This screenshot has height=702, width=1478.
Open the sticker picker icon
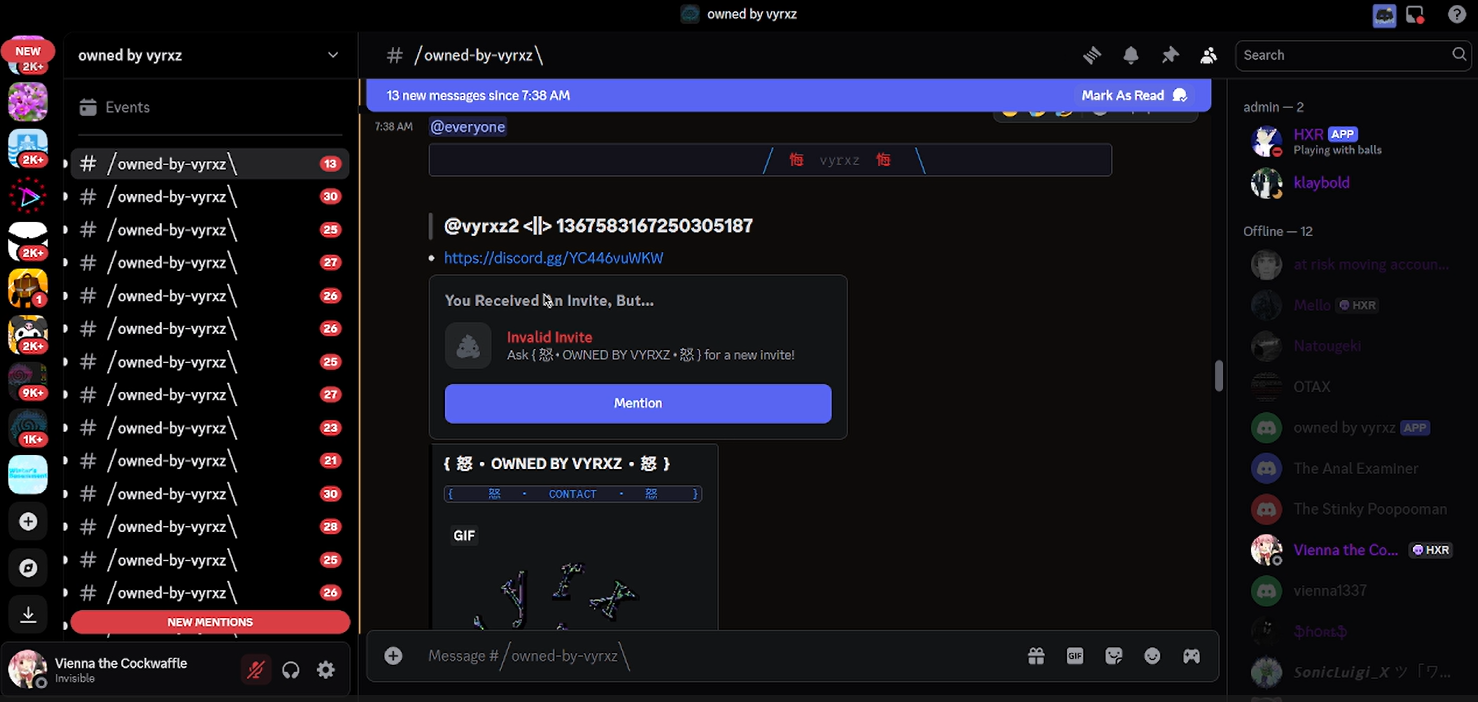1114,656
